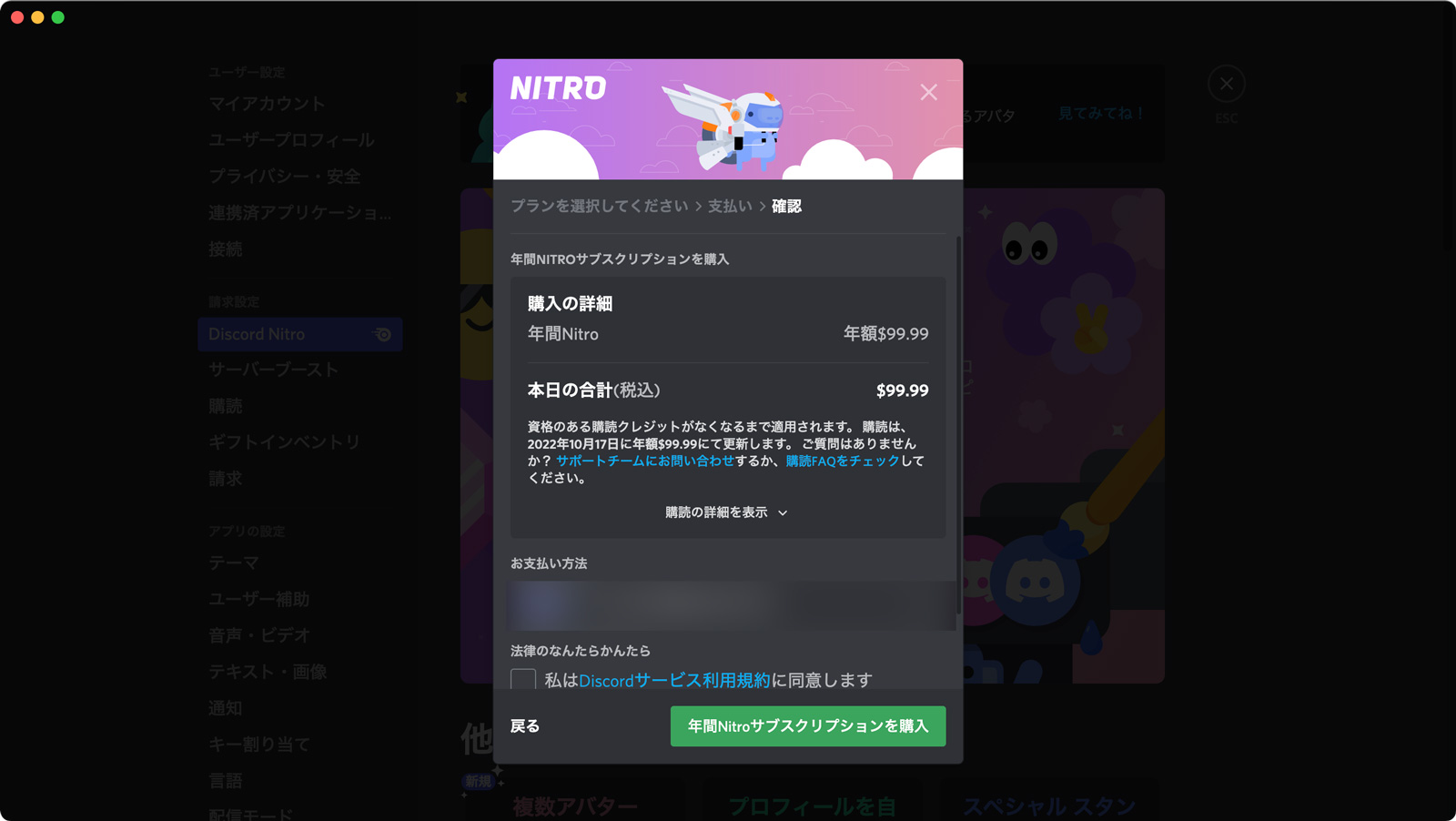Click the 戻る back button
Screen dimensions: 1456x821
(525, 726)
